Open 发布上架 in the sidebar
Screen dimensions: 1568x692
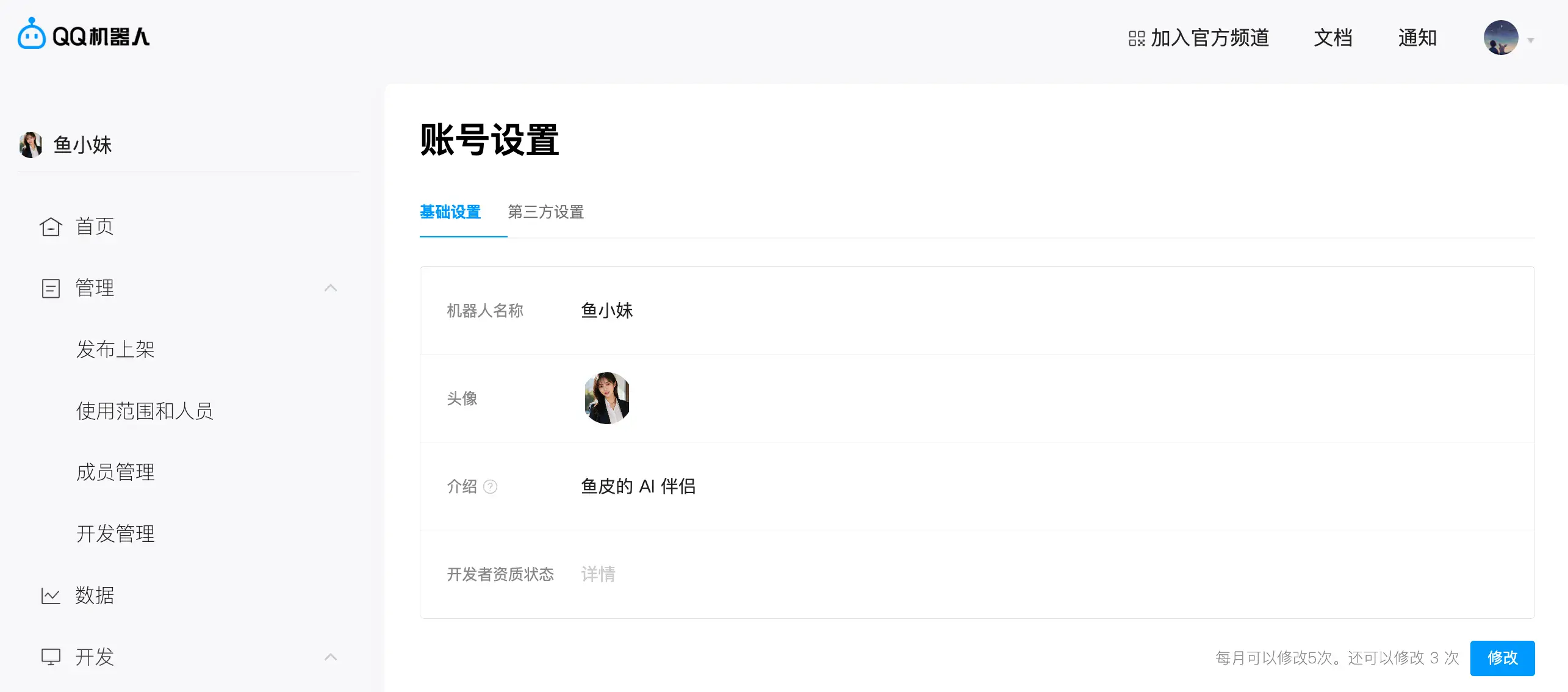(x=115, y=350)
